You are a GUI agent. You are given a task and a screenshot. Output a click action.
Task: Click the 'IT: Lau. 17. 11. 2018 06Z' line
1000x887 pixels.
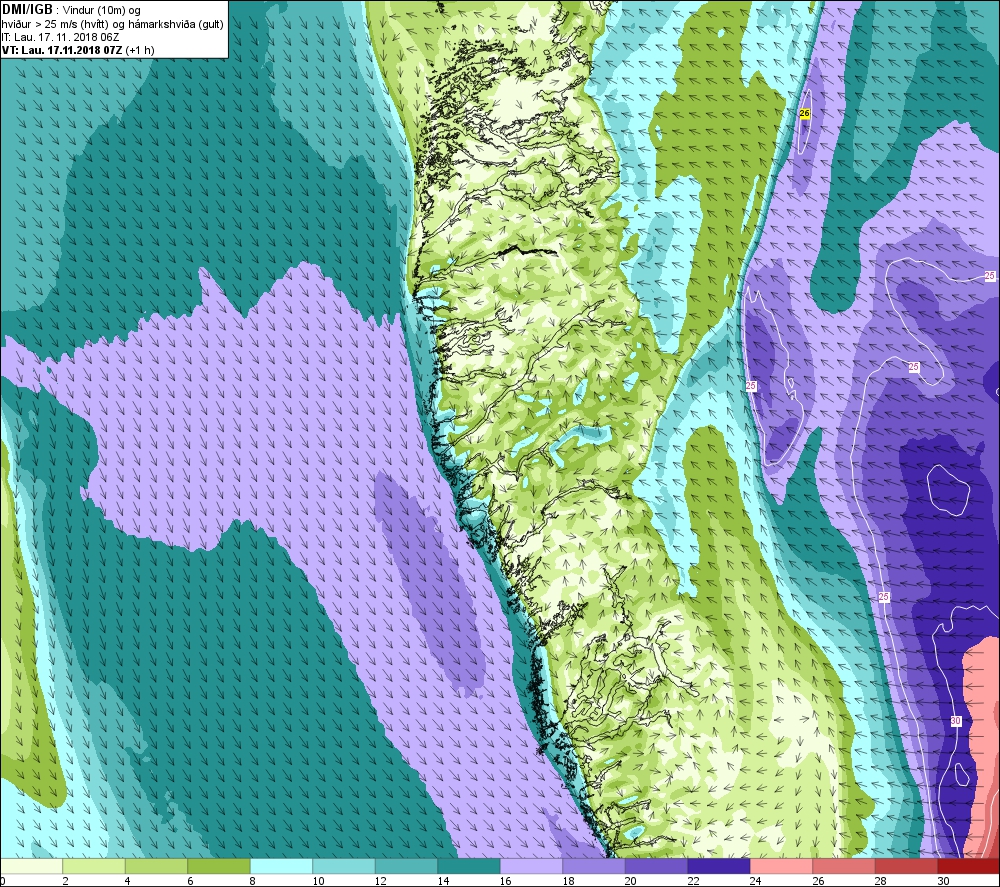(60, 37)
